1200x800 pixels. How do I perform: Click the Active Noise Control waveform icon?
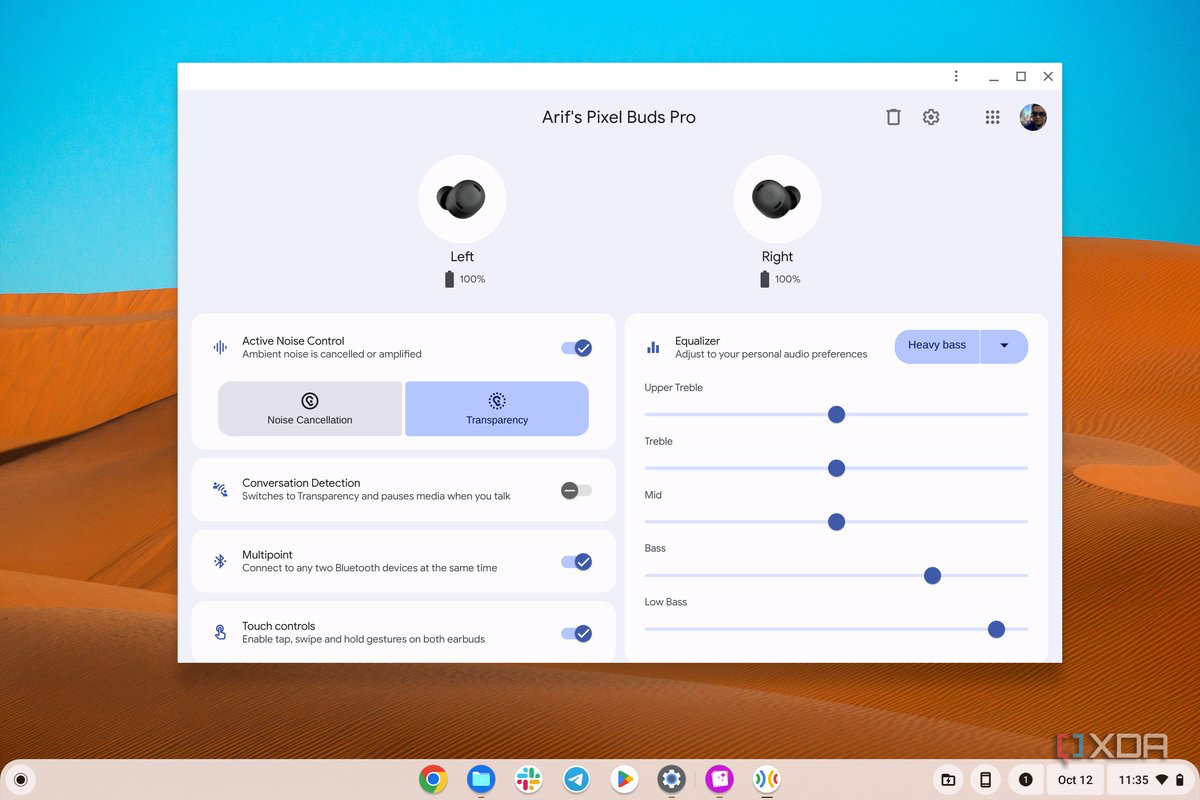click(x=220, y=347)
